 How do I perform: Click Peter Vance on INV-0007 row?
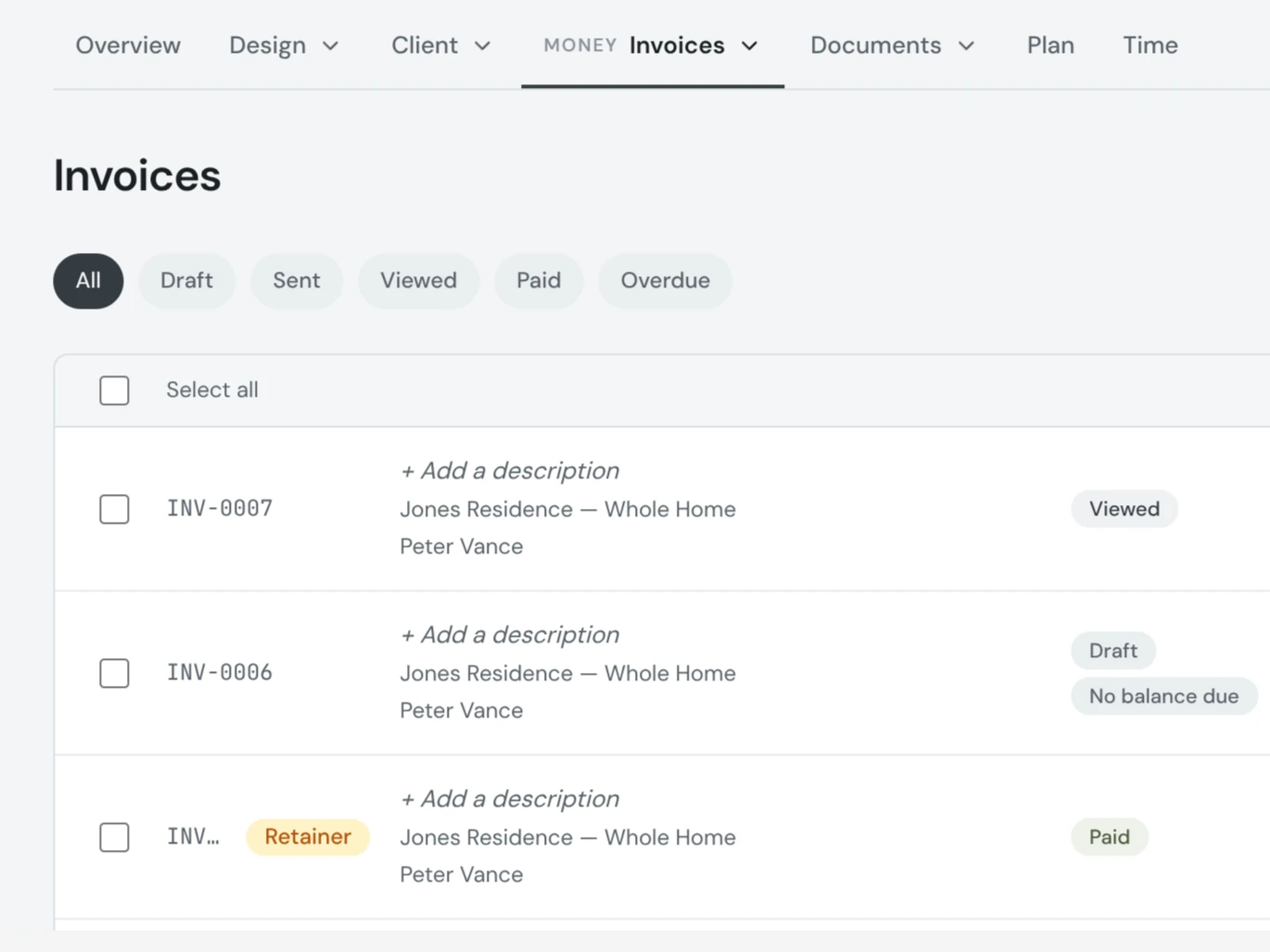tap(462, 547)
